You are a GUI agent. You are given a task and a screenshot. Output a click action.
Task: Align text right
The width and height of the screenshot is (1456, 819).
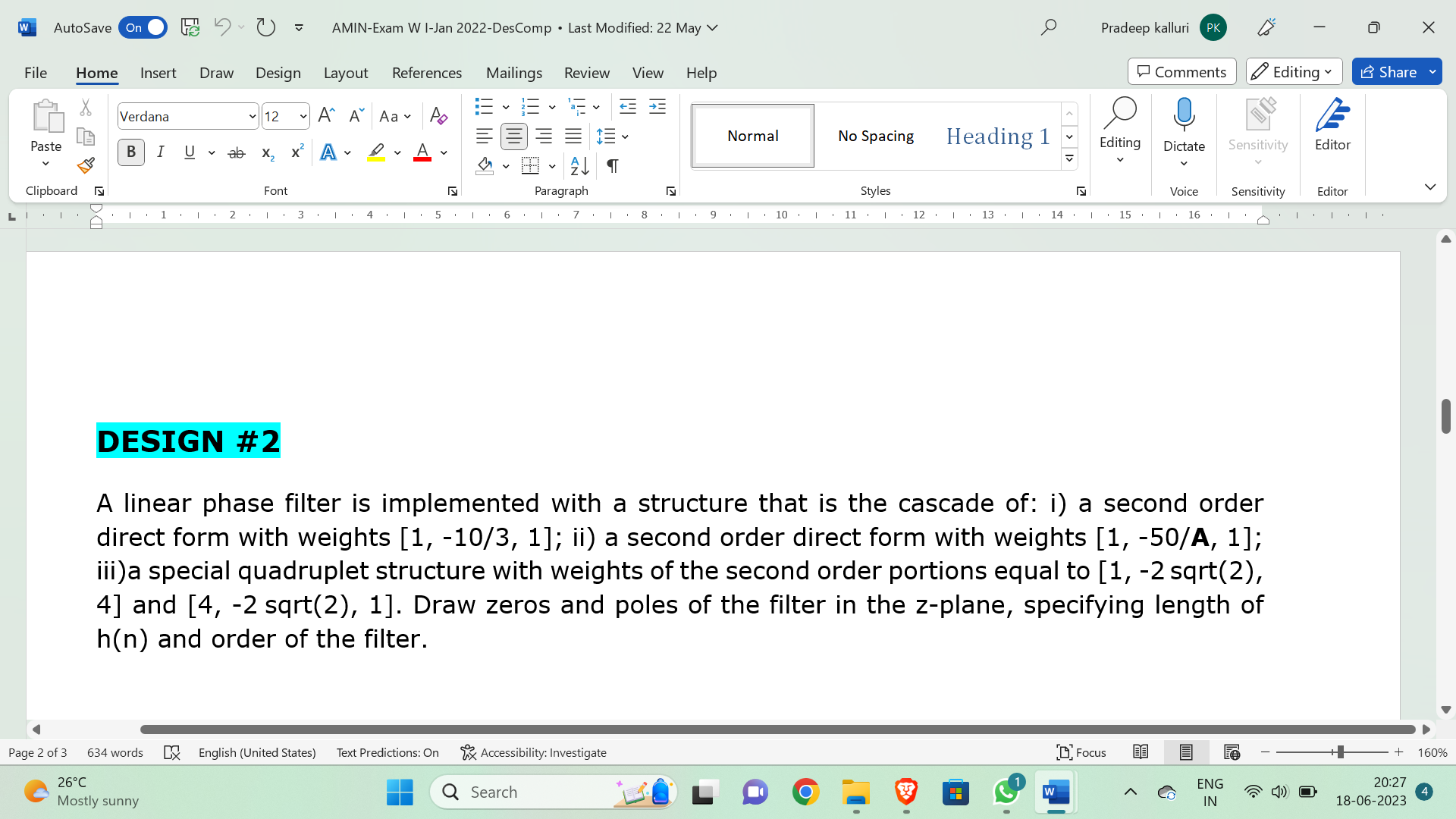pos(544,136)
